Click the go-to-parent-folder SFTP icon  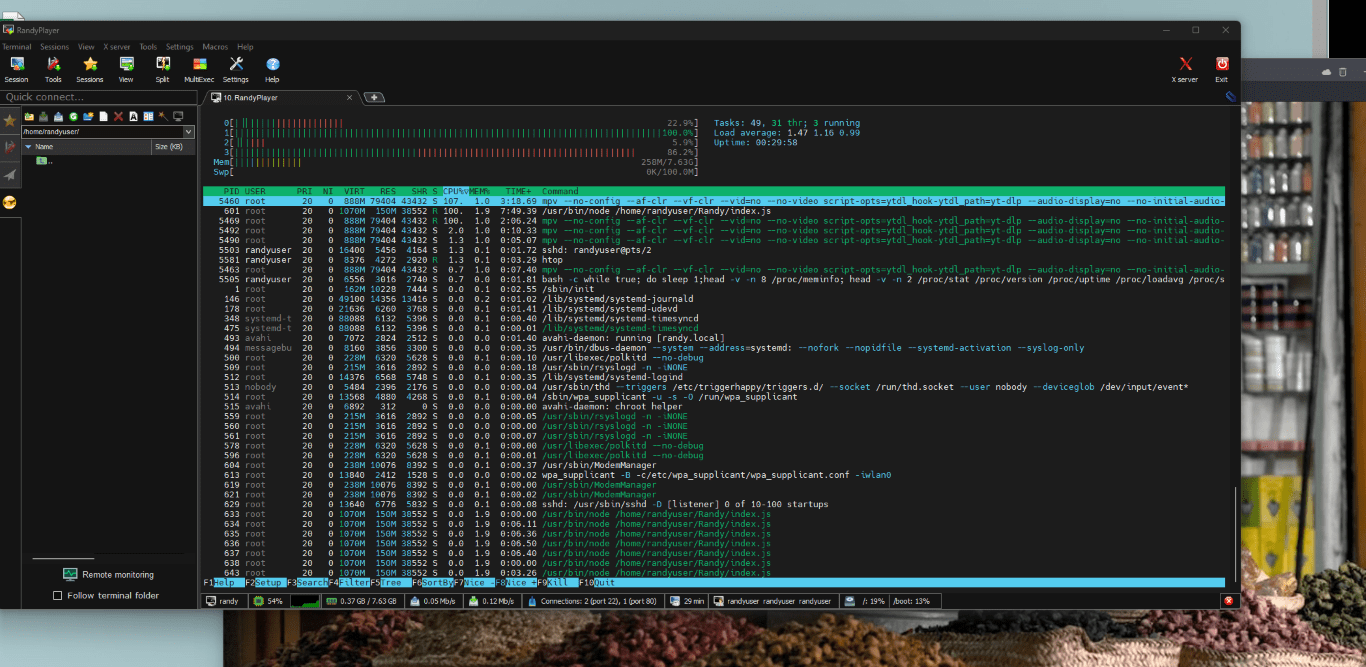click(x=29, y=116)
